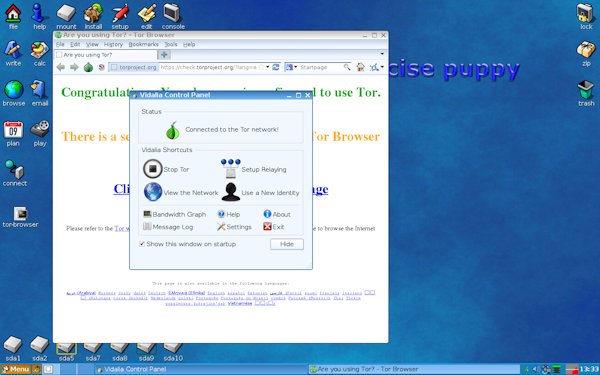Open the Help menu in Tor Browser

pos(189,44)
